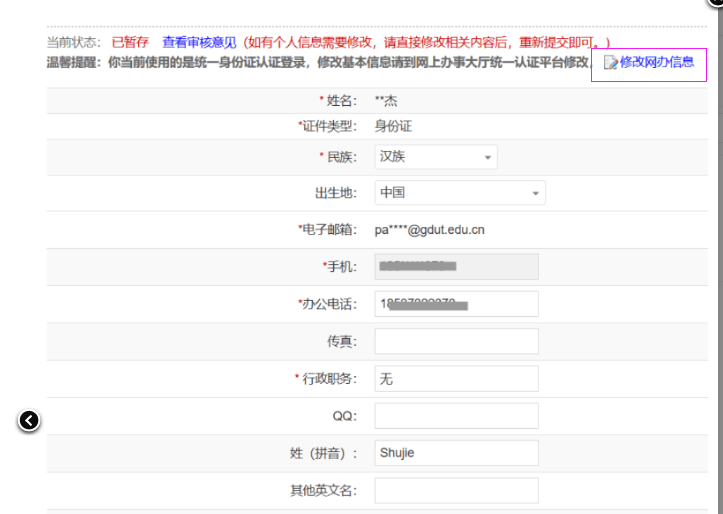The height and width of the screenshot is (514, 723).
Task: Expand the 出生地 dropdown showing 中国
Action: [x=460, y=193]
